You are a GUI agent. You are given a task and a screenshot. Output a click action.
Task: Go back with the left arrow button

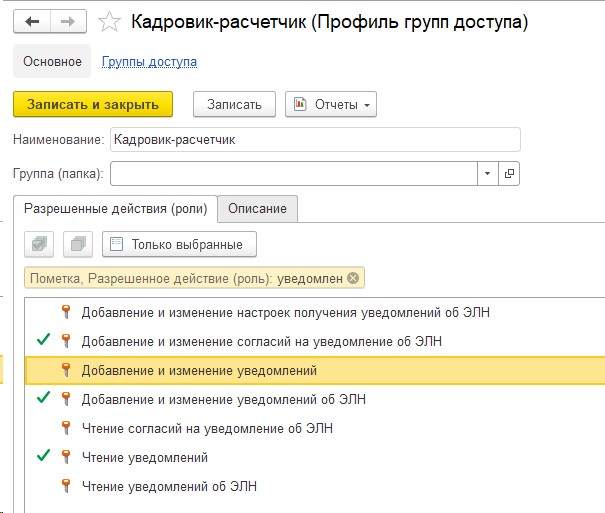pyautogui.click(x=32, y=22)
